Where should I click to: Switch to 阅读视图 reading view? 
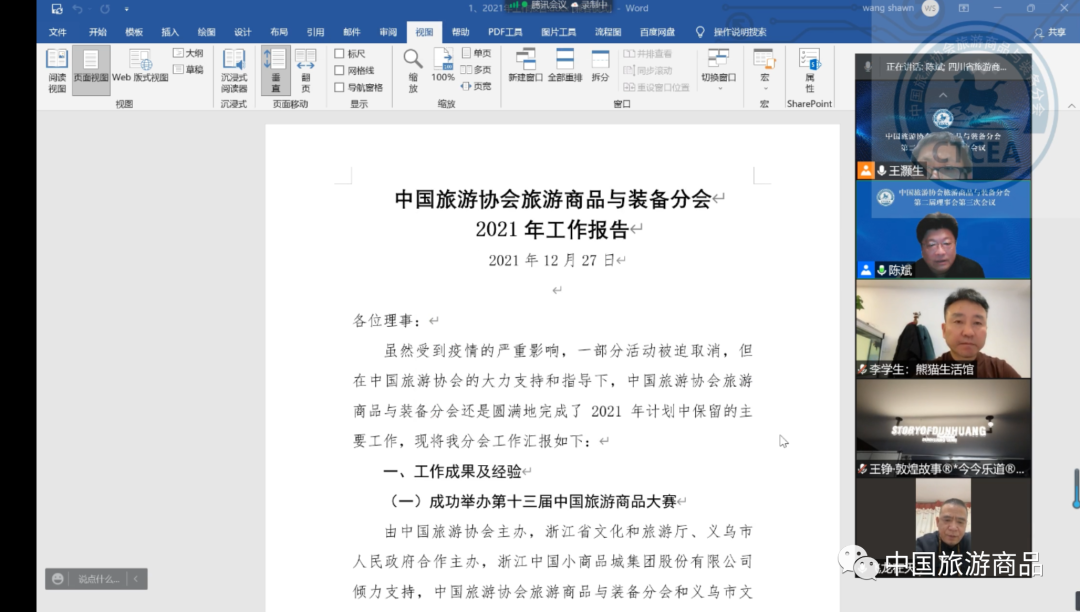pos(57,70)
